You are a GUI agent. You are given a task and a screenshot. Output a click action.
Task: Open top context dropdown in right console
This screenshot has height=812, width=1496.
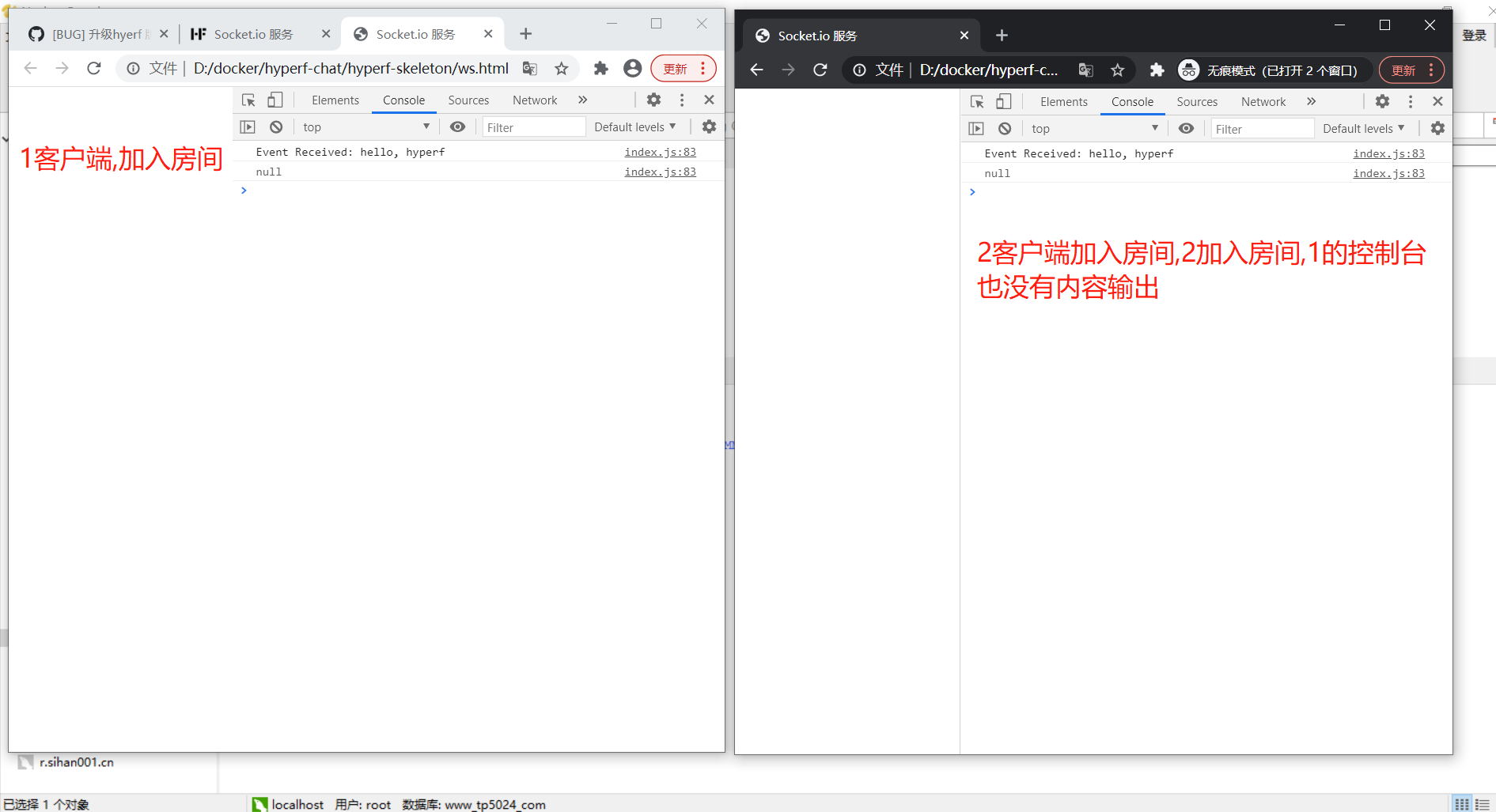(x=1094, y=128)
